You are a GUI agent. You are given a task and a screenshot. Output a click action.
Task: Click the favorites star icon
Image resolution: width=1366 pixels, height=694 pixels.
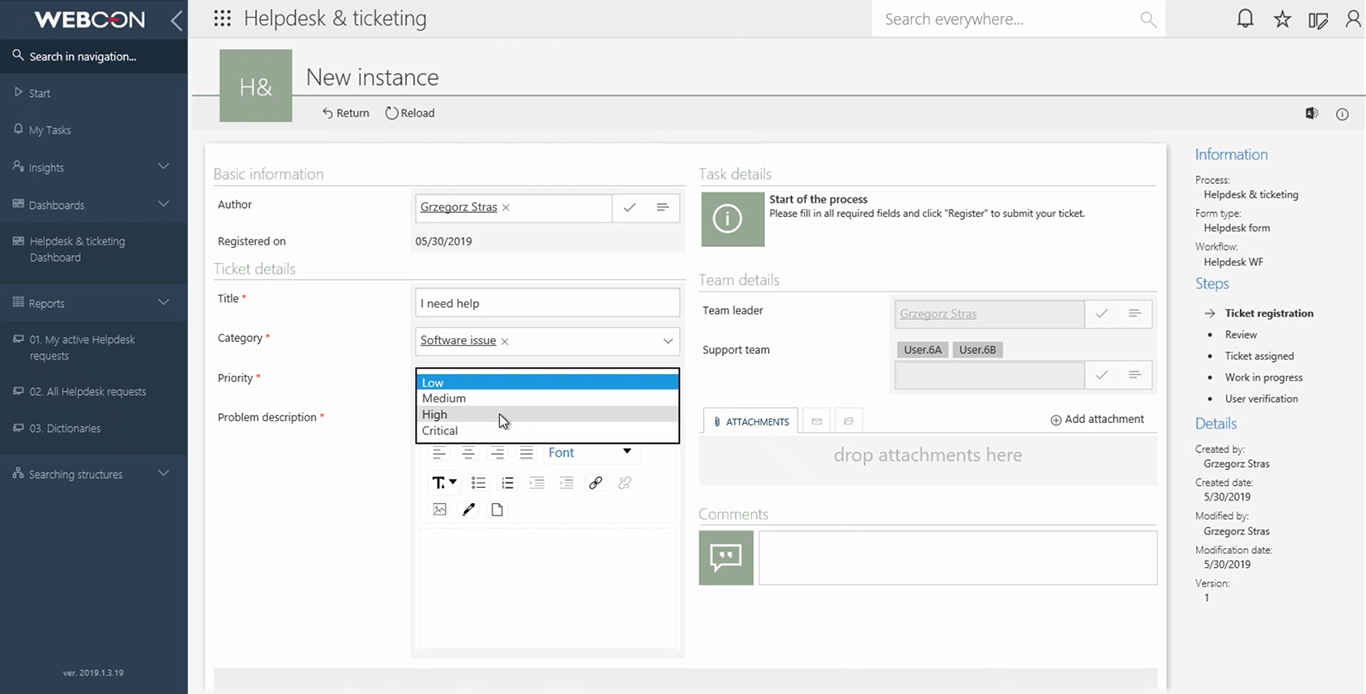(1282, 19)
